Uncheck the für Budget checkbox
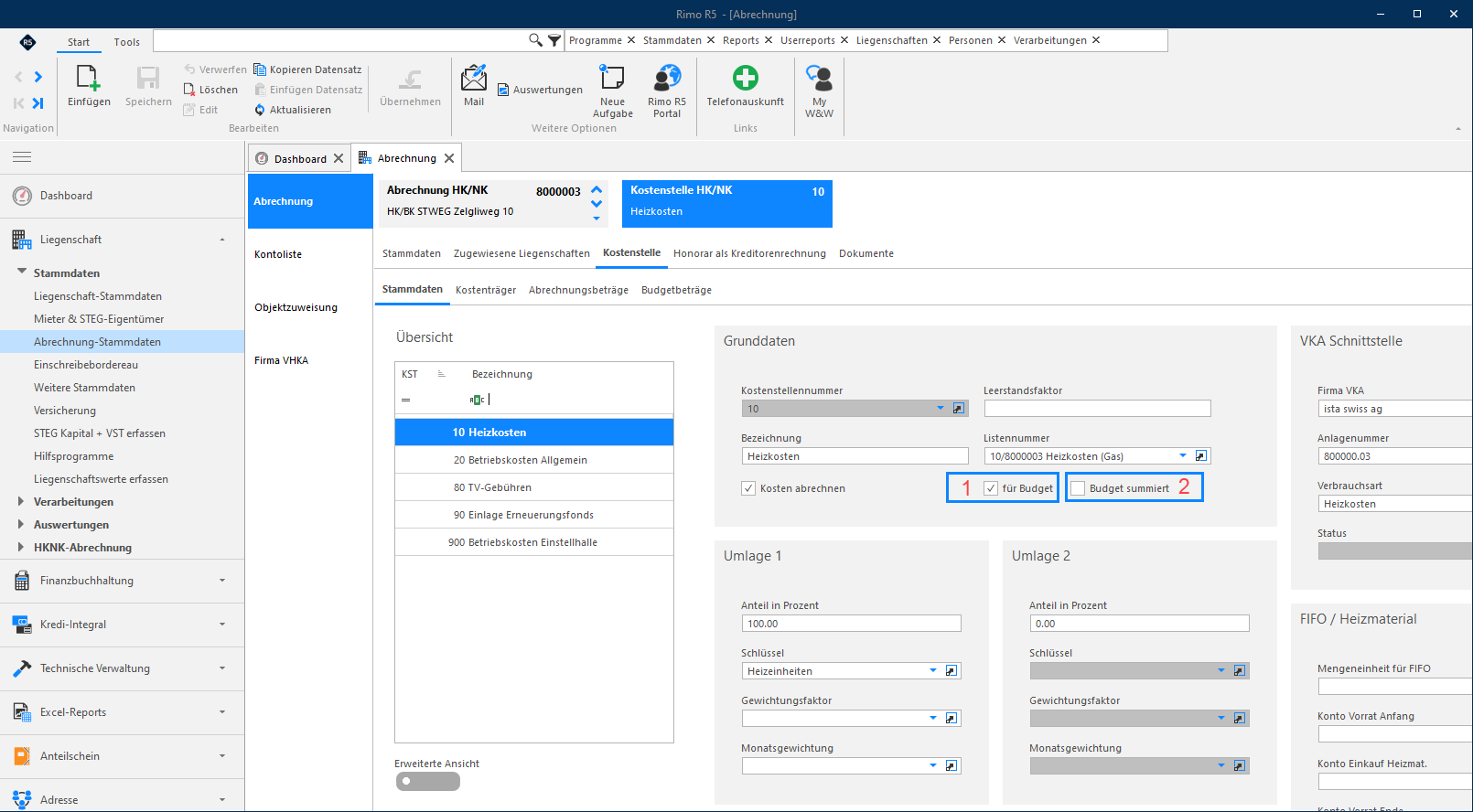This screenshot has height=812, width=1473. (x=991, y=488)
